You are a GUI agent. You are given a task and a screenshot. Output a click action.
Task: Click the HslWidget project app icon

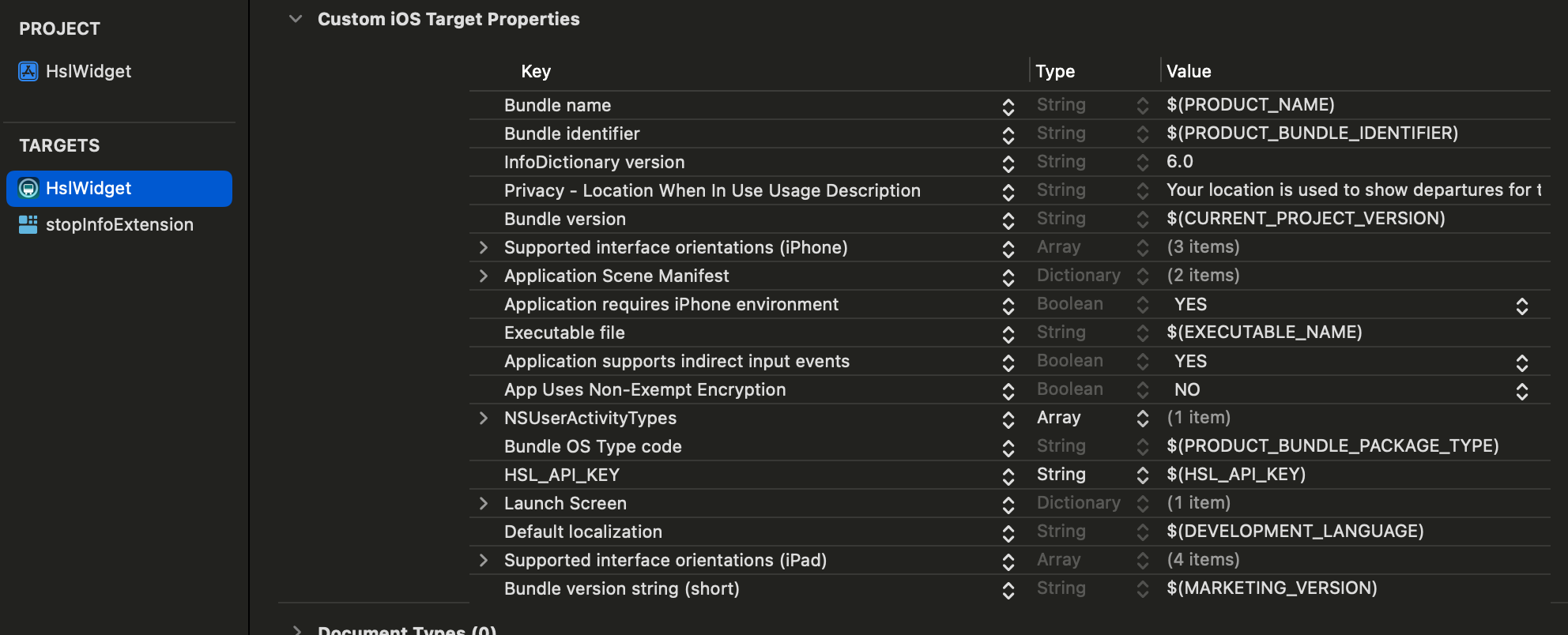28,71
